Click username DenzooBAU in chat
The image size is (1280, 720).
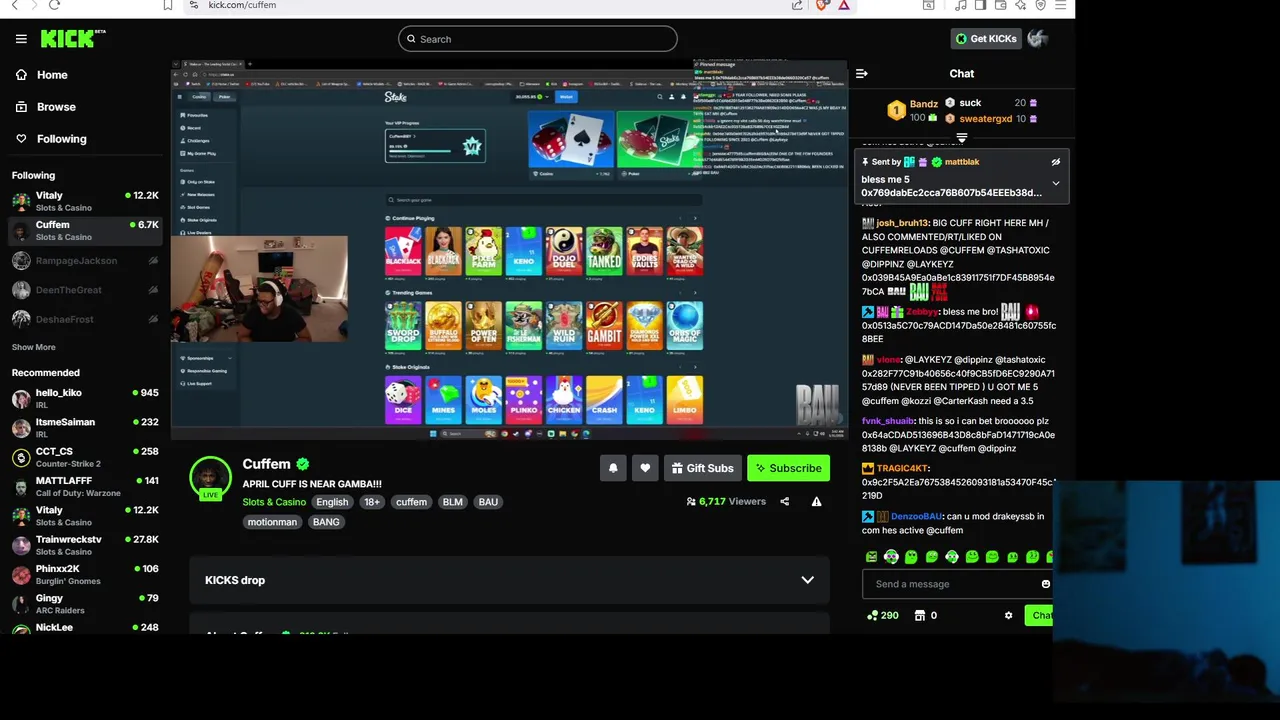coord(917,517)
